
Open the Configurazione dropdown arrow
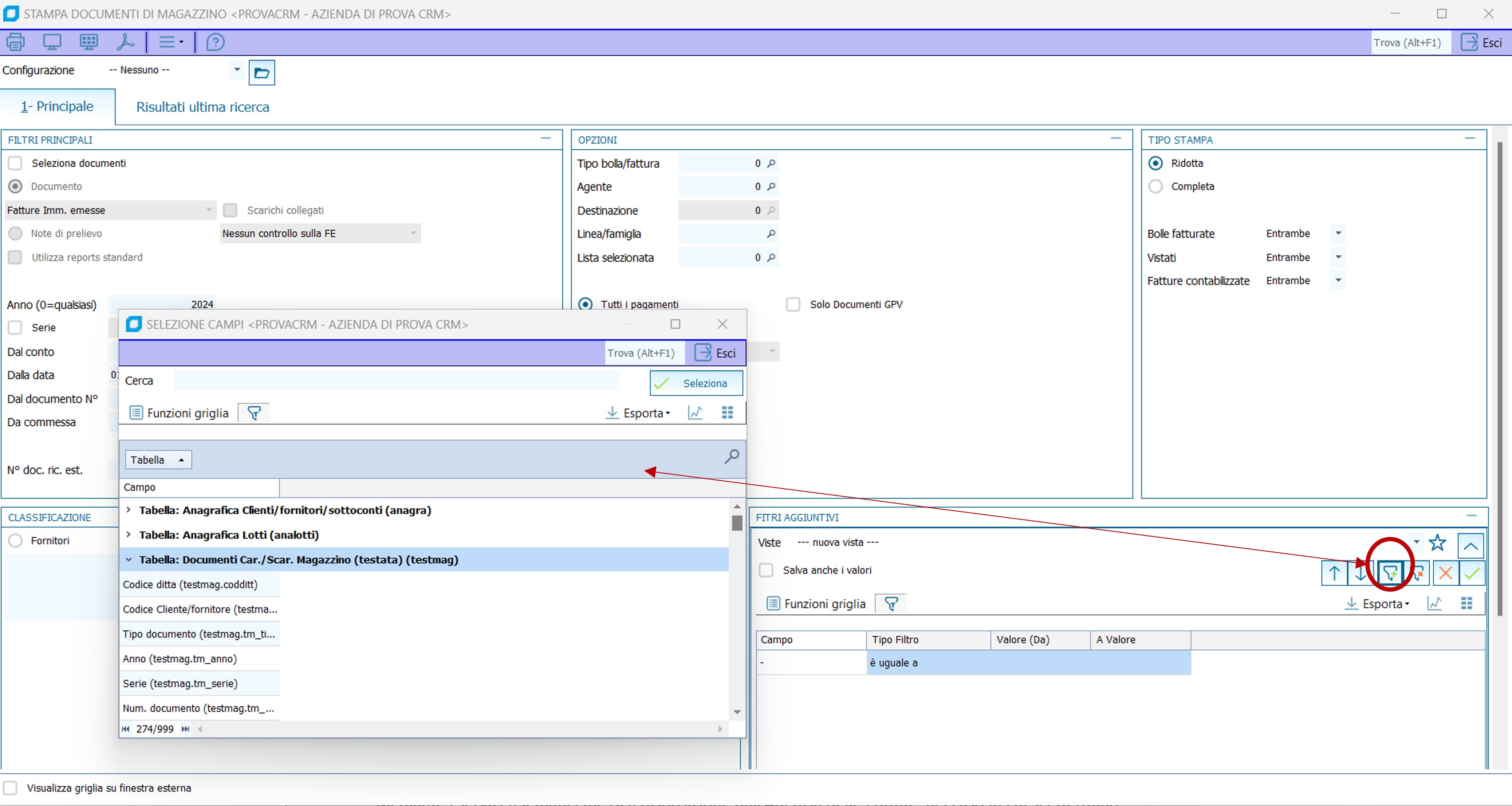(236, 70)
